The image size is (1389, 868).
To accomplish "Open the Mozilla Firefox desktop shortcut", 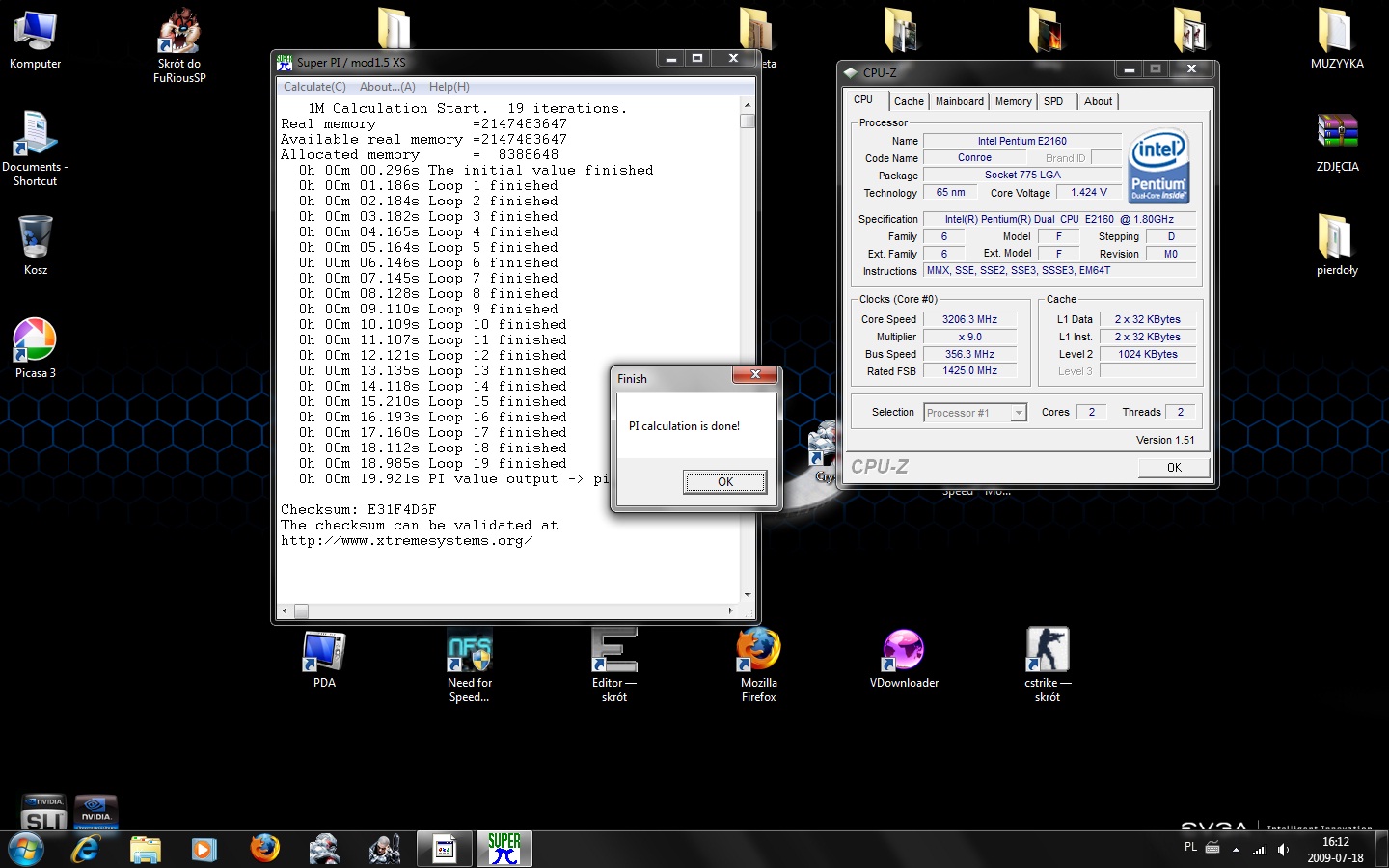I will (x=758, y=650).
